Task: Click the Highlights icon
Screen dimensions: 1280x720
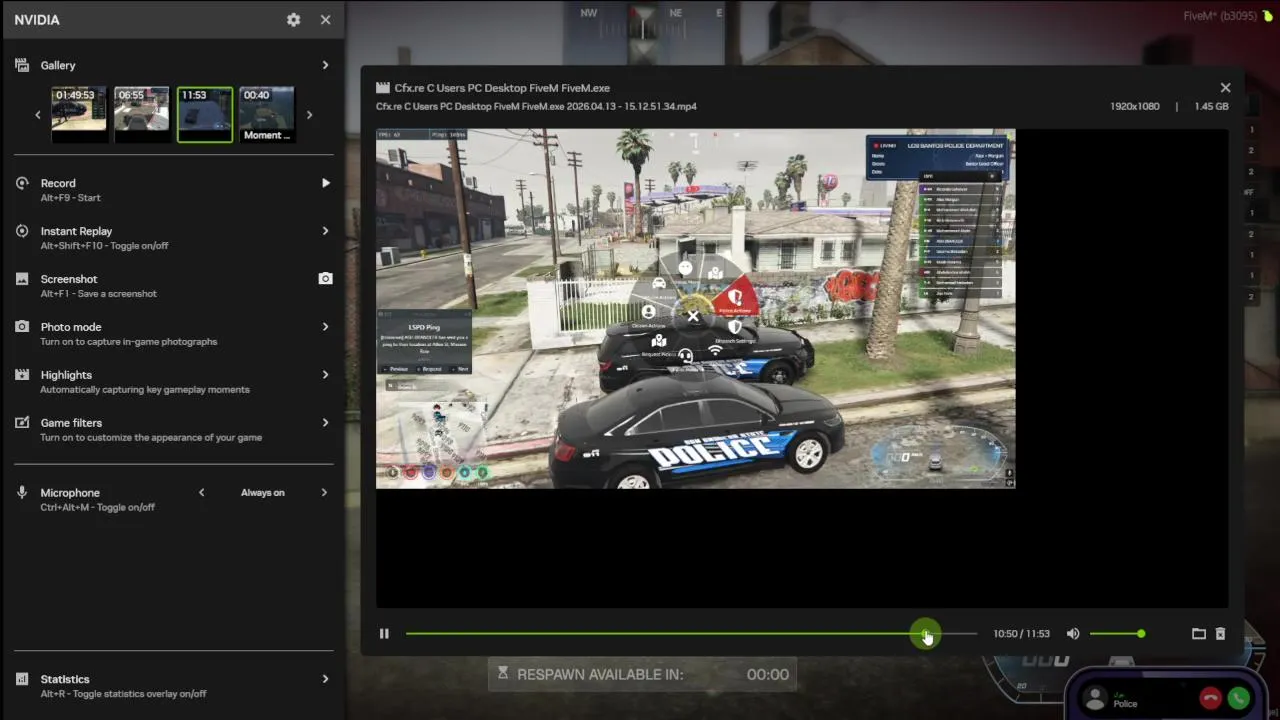Action: point(22,375)
